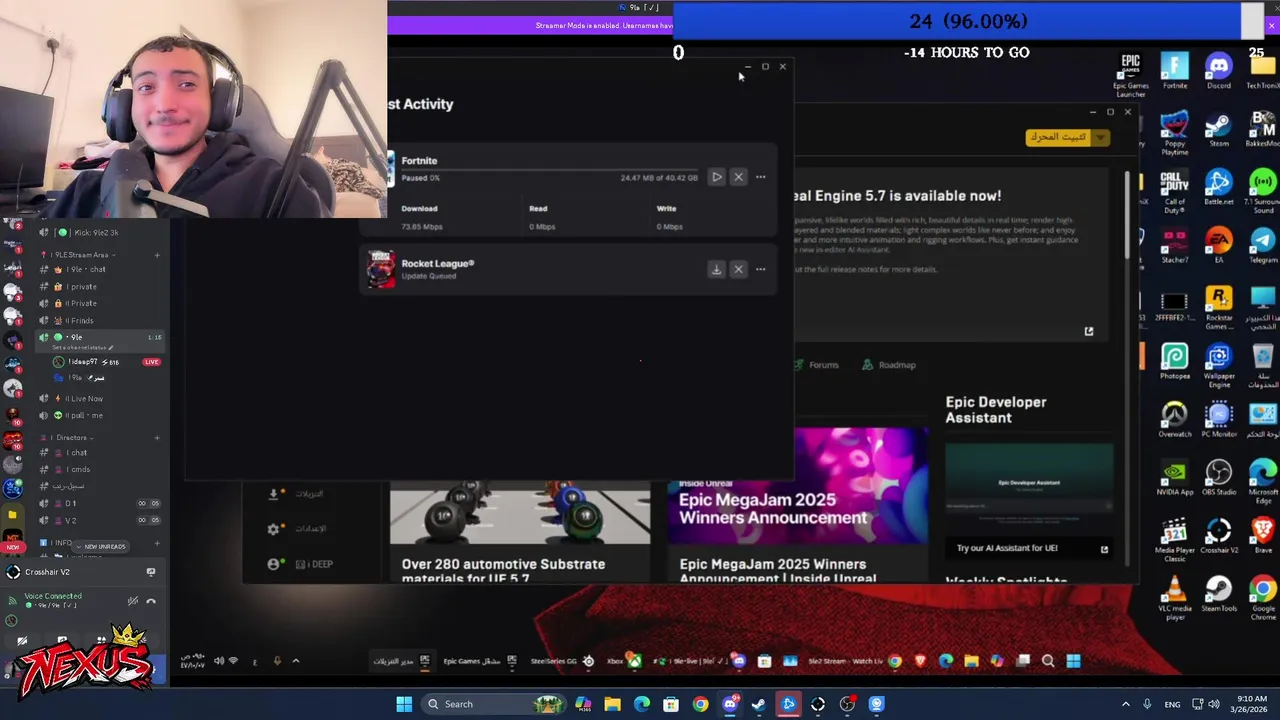
Task: Click Try our AI Assistant for UE
Action: click(x=1028, y=548)
